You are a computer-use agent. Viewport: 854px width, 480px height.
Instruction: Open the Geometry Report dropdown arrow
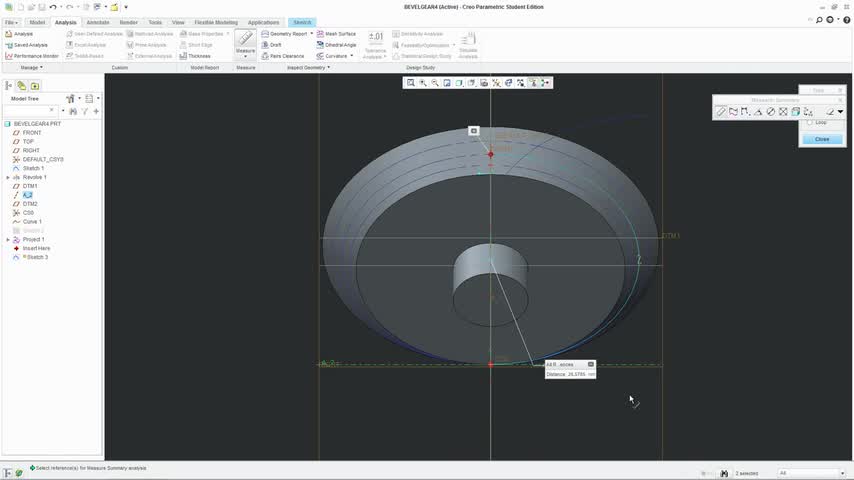click(x=312, y=34)
